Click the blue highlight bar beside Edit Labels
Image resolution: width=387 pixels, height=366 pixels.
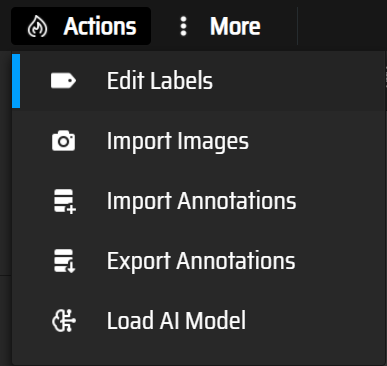tap(16, 81)
